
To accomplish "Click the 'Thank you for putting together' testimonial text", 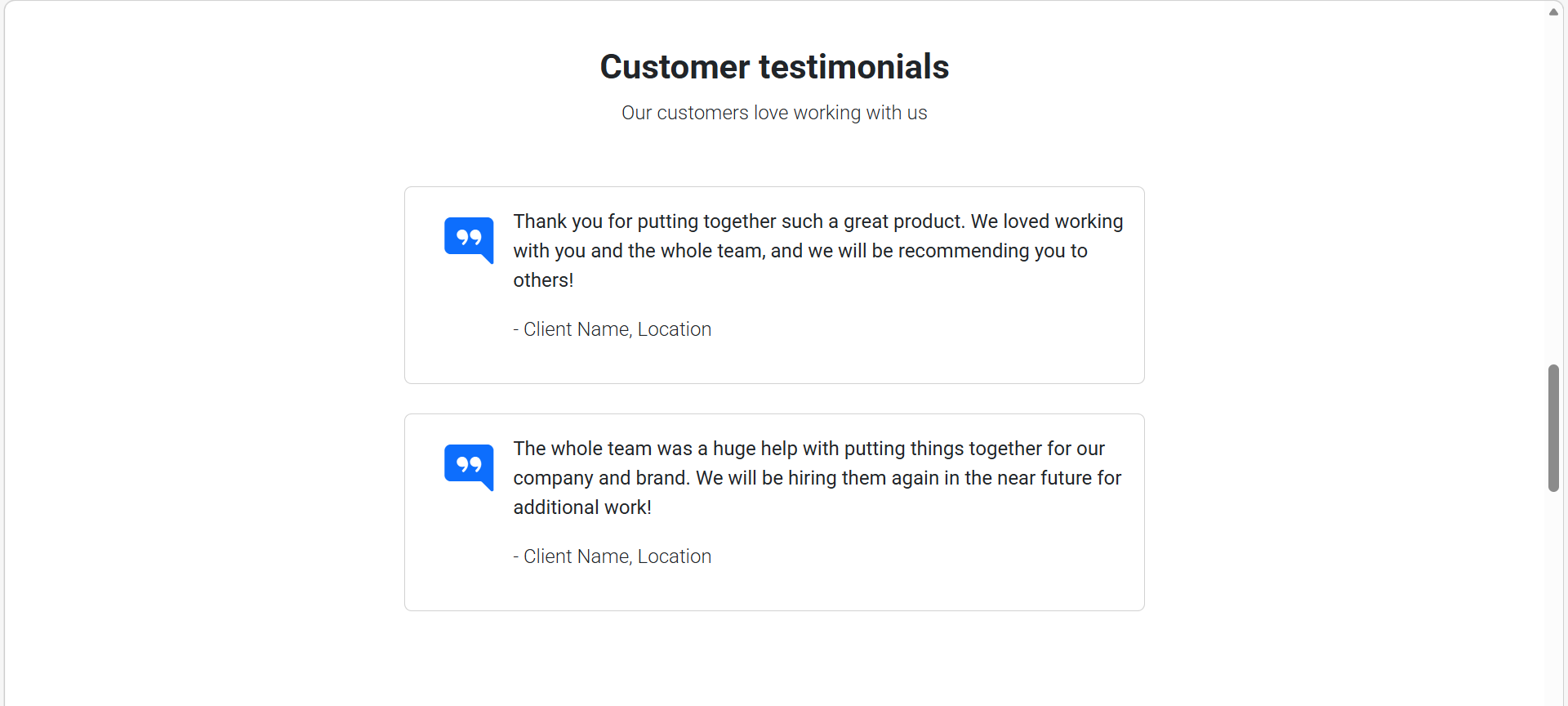I will (818, 251).
